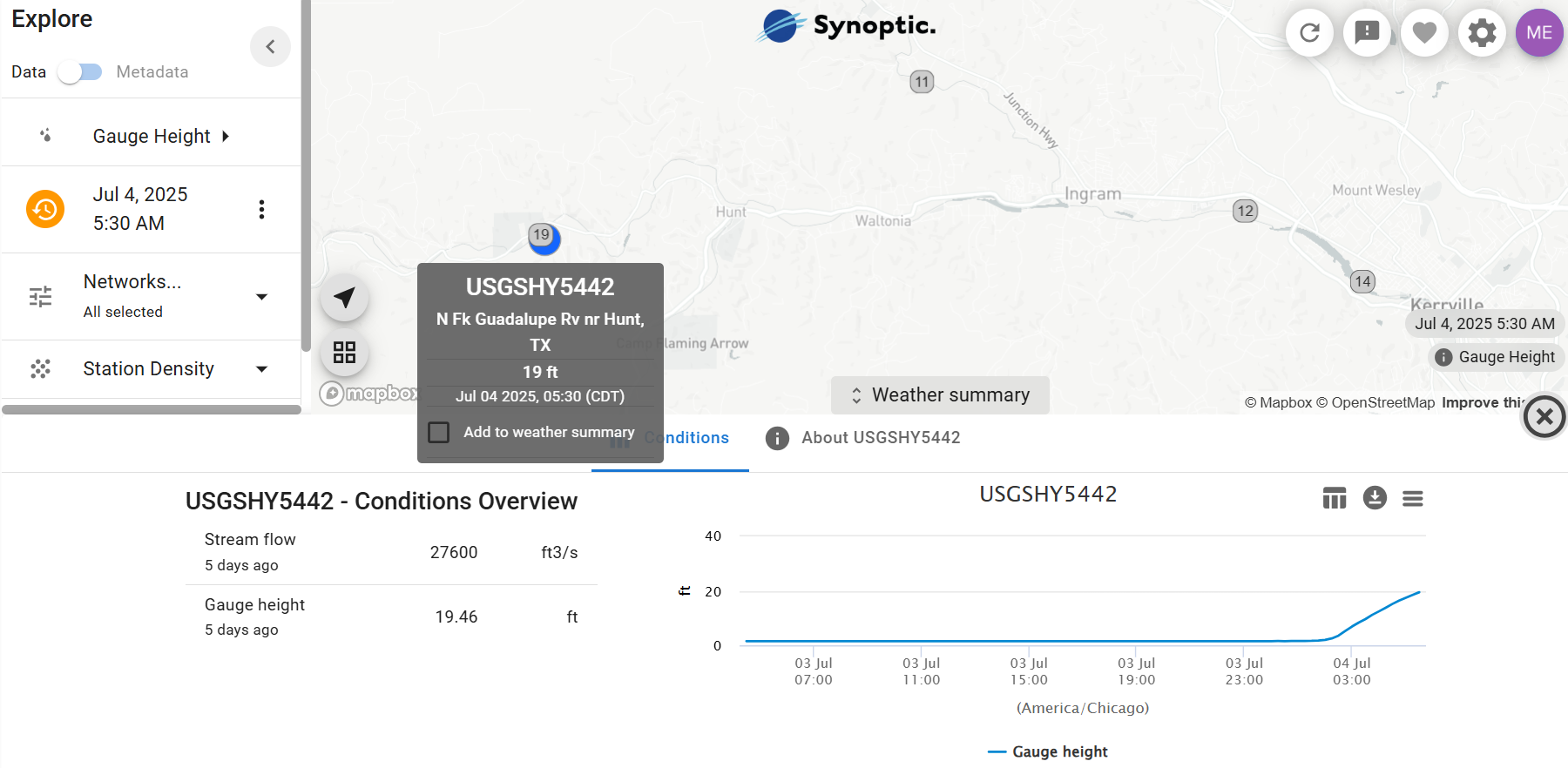
Task: Toggle the Gauge height legend series
Action: tap(1048, 751)
